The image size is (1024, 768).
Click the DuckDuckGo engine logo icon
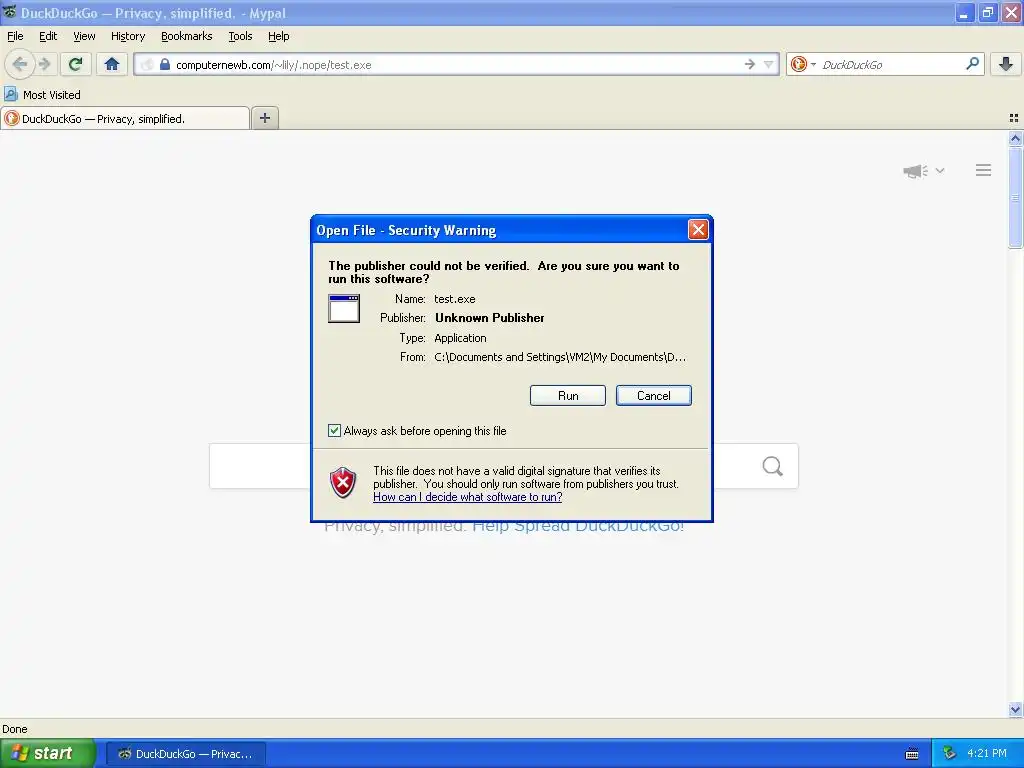coord(798,64)
